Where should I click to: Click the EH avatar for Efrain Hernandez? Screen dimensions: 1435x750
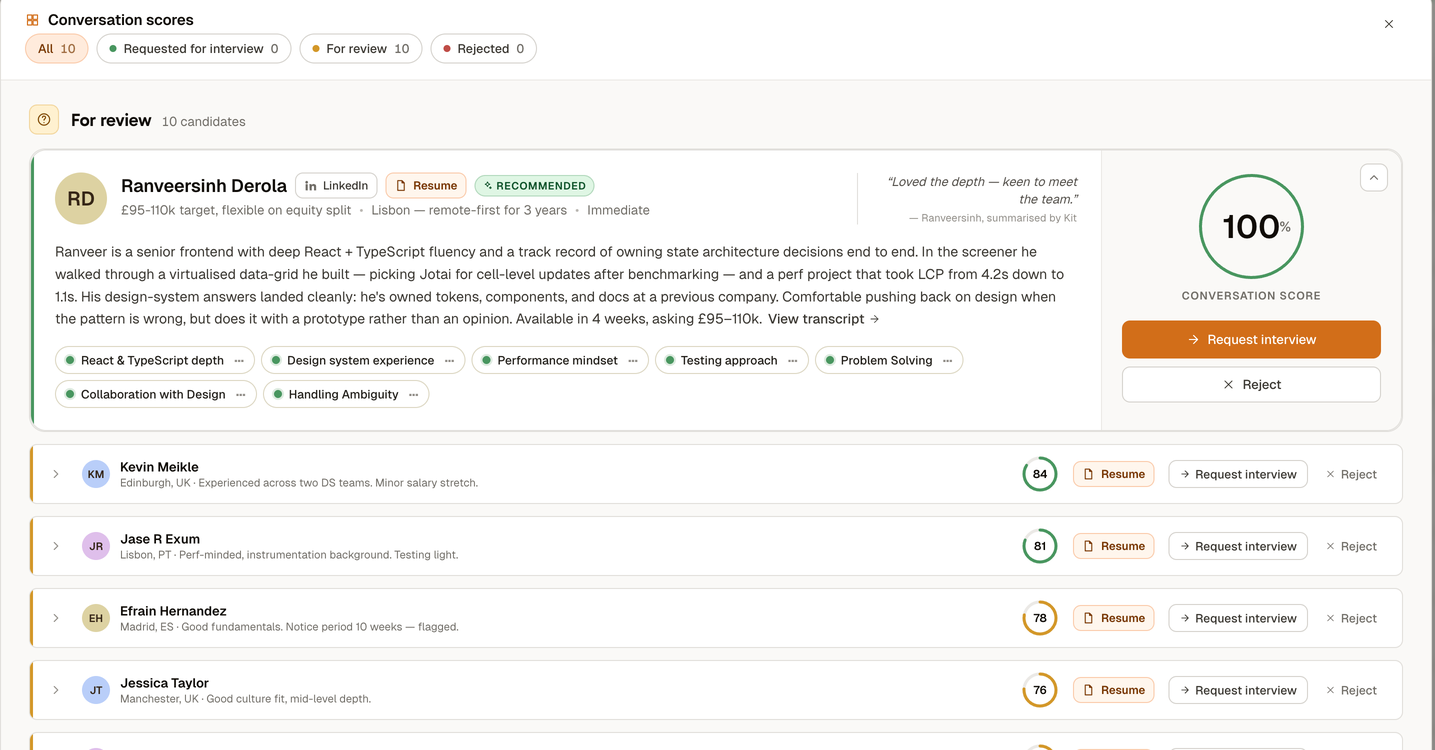(x=96, y=618)
